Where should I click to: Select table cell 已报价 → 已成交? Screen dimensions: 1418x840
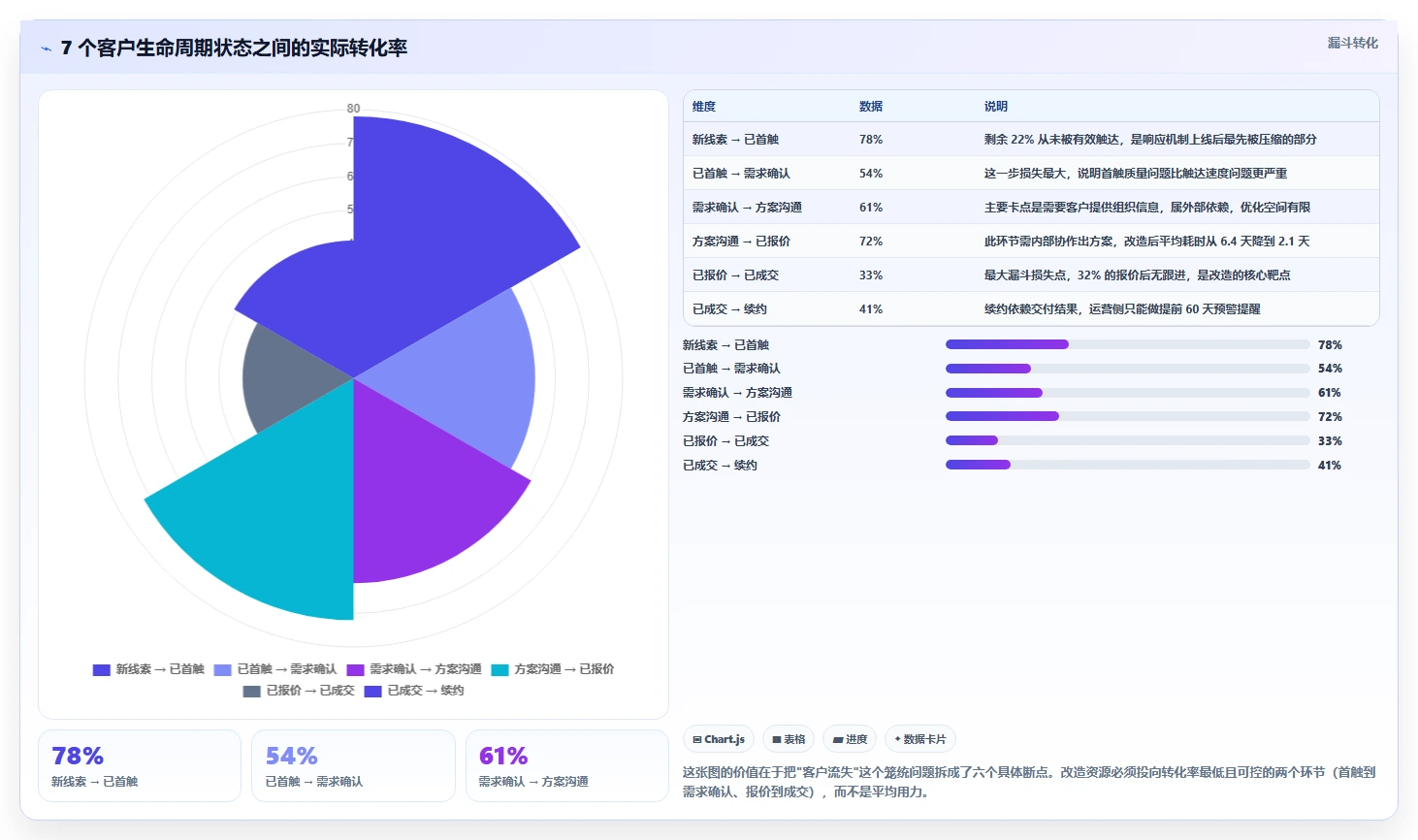coord(735,275)
